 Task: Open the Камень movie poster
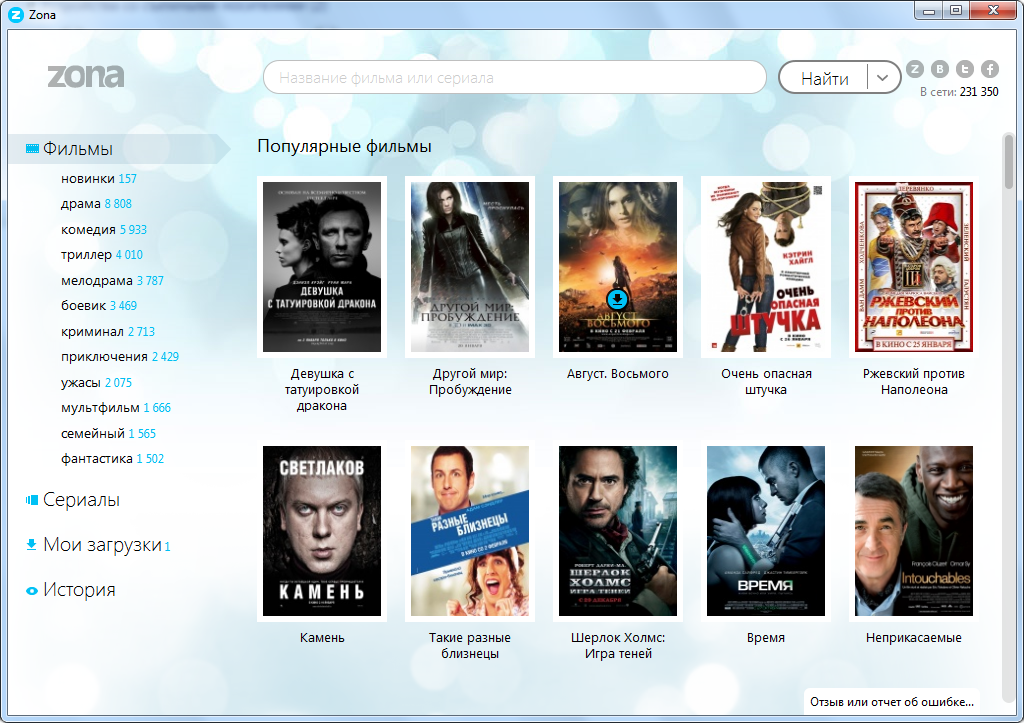coord(322,530)
